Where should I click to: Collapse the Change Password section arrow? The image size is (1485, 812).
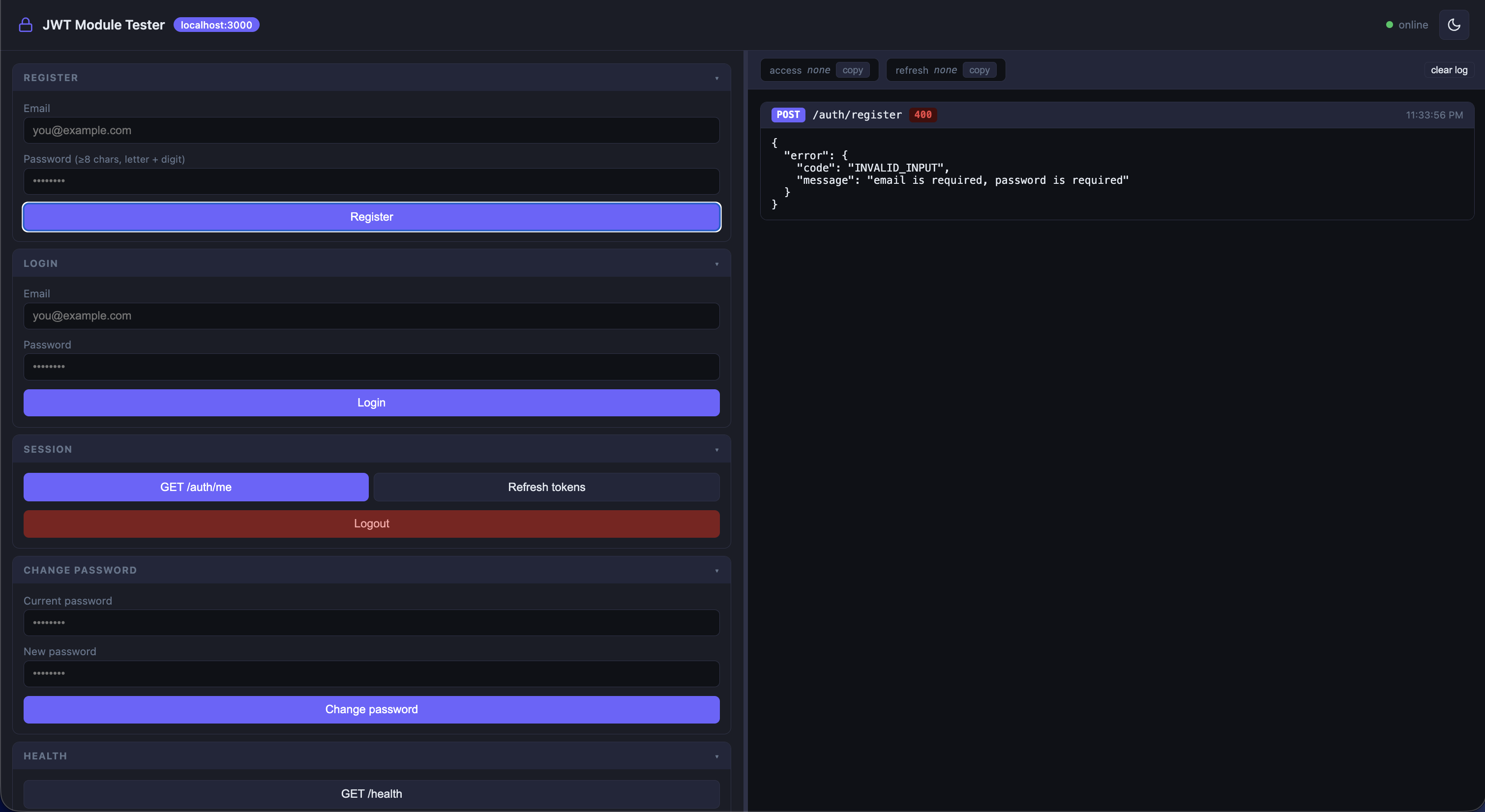[x=716, y=571]
